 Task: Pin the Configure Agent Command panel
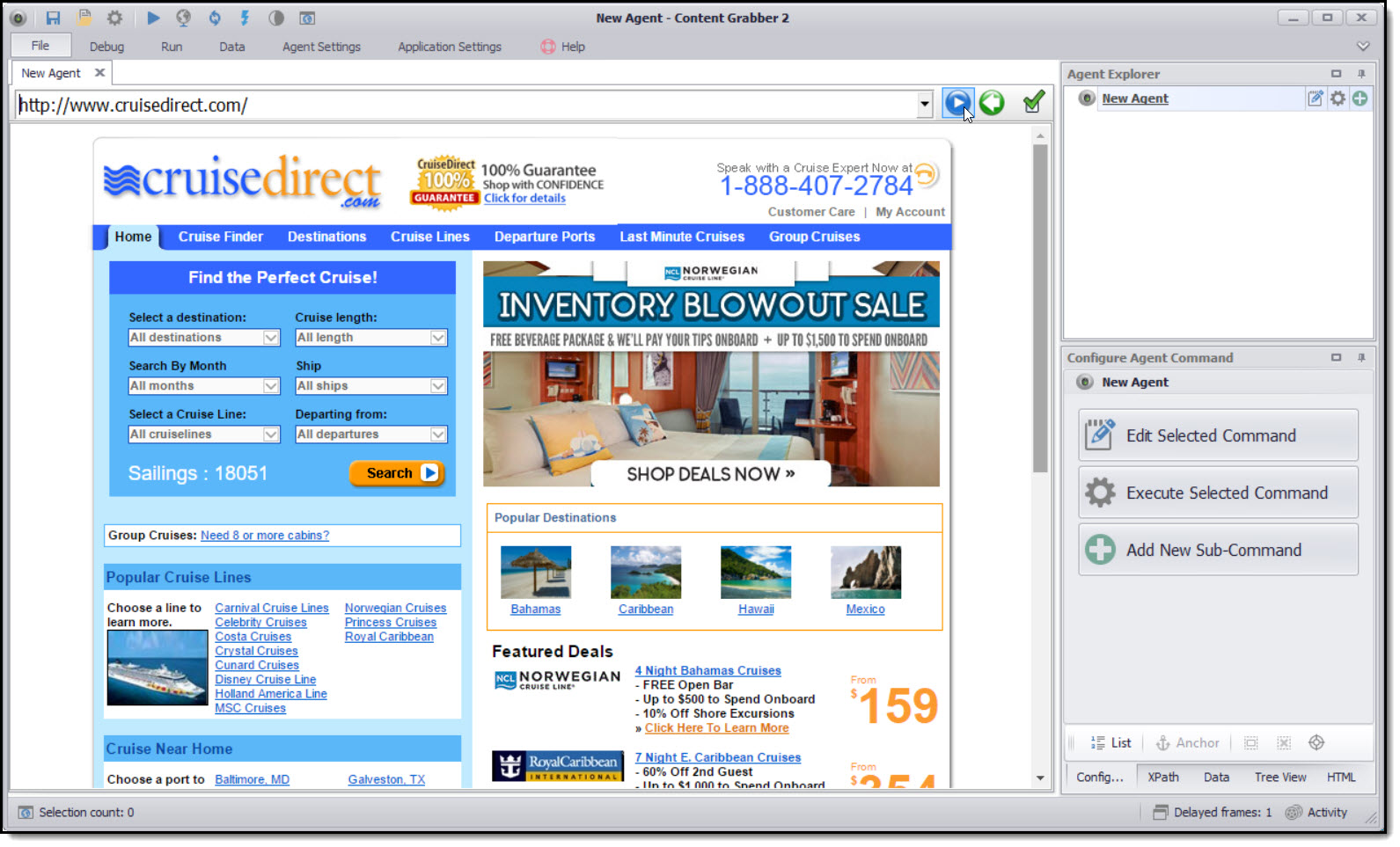pyautogui.click(x=1361, y=357)
